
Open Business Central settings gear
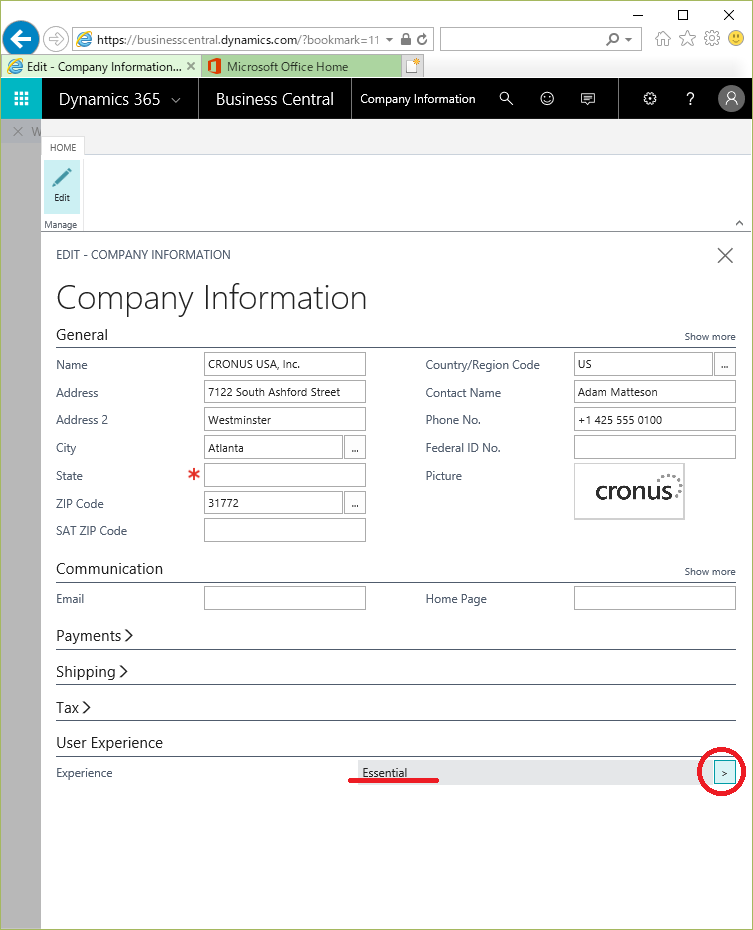click(650, 98)
